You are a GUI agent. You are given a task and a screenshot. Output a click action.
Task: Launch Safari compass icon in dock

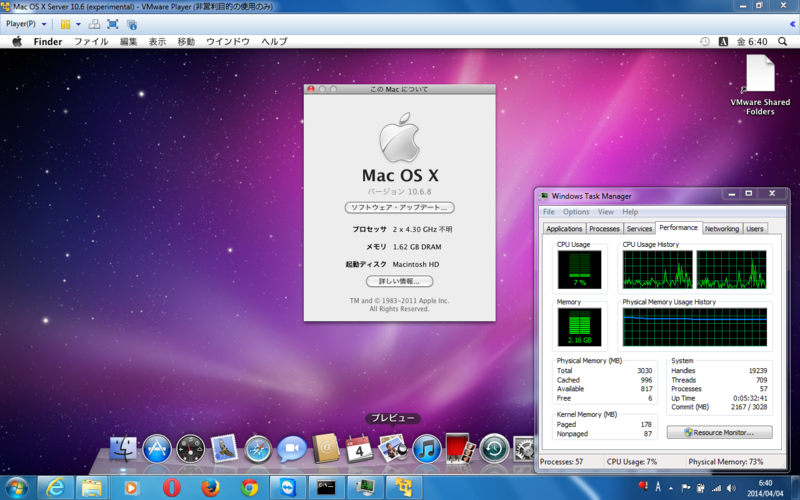(258, 449)
